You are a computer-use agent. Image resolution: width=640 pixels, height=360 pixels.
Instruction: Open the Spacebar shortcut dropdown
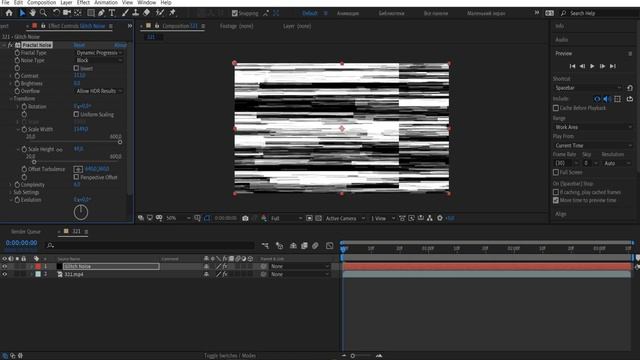[x=588, y=88]
